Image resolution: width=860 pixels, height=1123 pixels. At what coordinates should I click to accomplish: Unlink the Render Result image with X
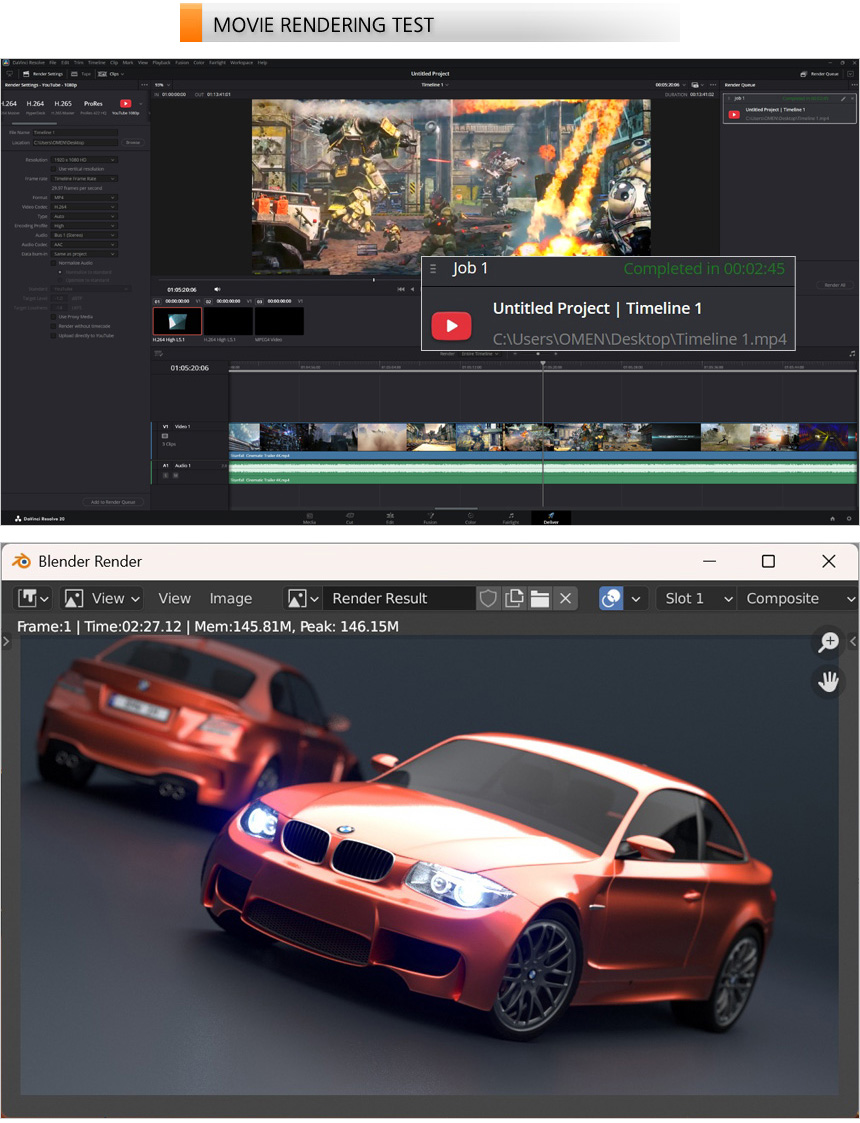point(566,598)
